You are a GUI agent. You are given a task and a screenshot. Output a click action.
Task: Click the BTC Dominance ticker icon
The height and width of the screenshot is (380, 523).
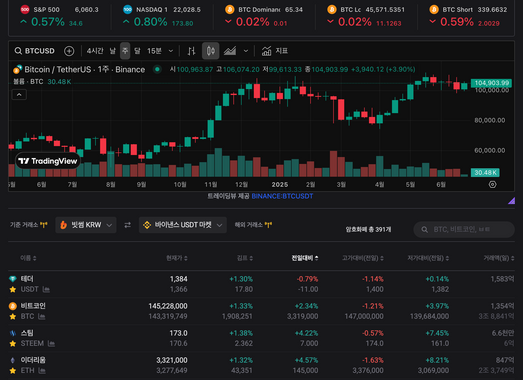(229, 9)
